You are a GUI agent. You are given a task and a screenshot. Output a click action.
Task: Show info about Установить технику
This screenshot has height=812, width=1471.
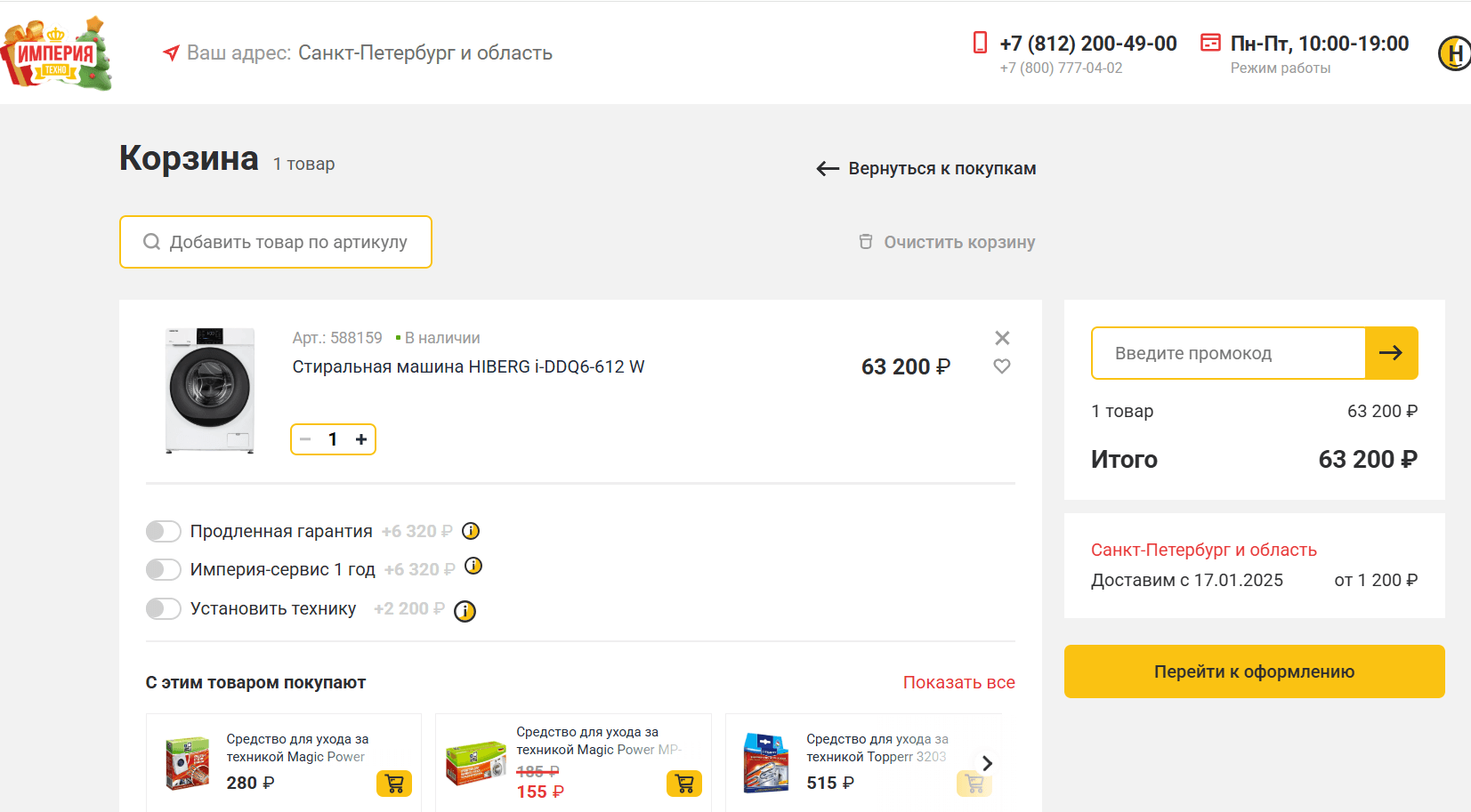click(x=465, y=611)
